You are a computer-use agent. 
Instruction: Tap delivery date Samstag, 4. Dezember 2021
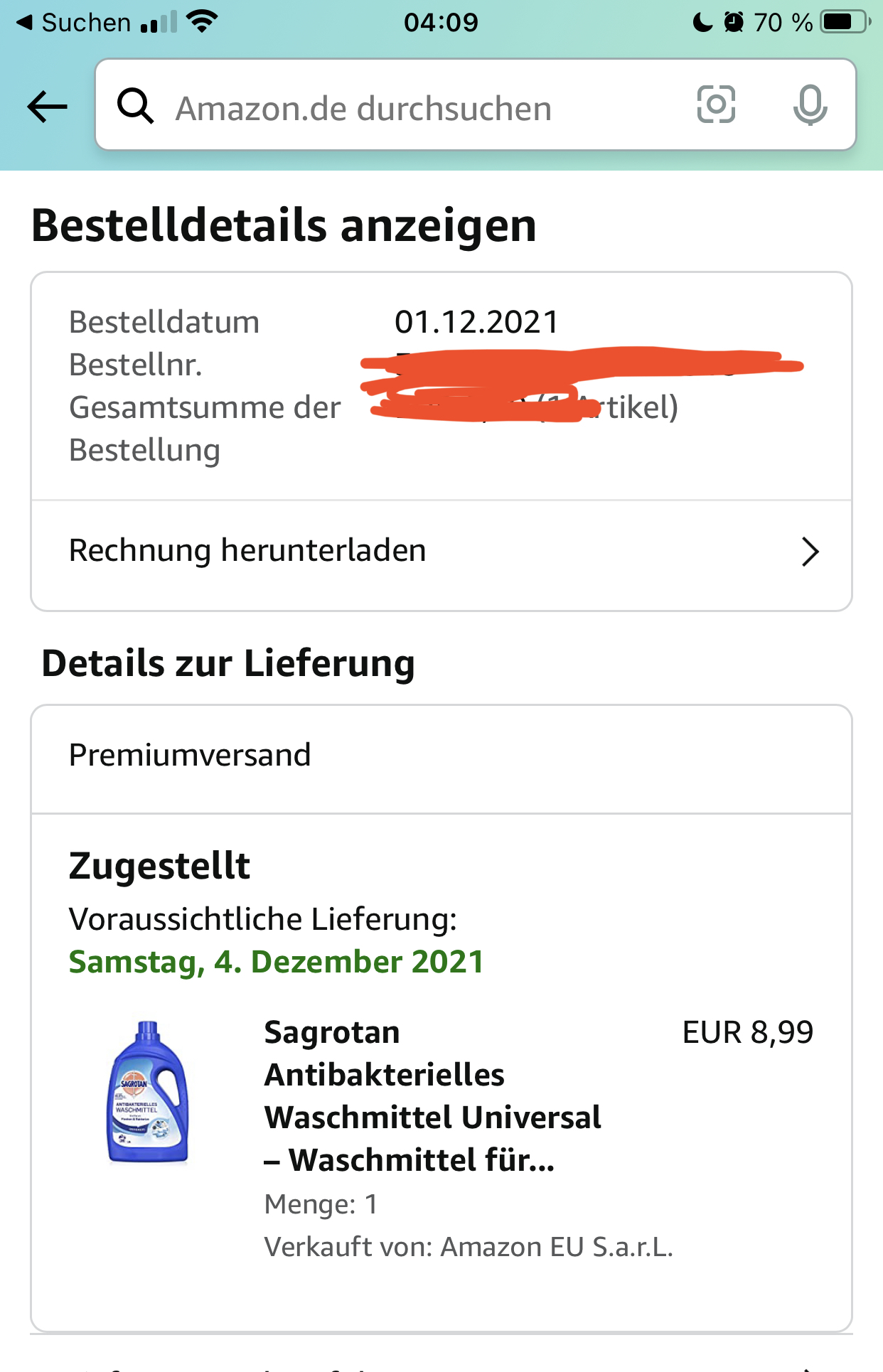point(277,962)
